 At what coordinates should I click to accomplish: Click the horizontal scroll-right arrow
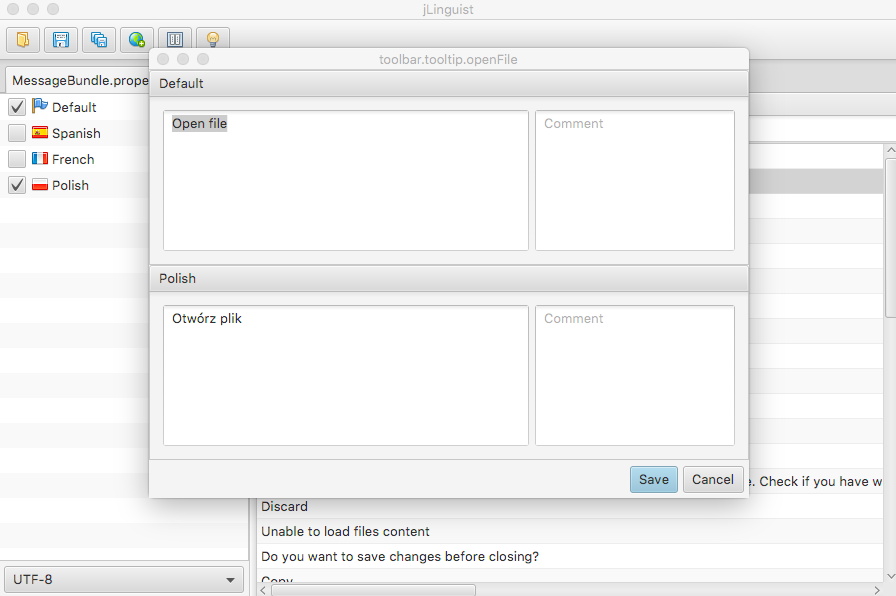pyautogui.click(x=877, y=590)
